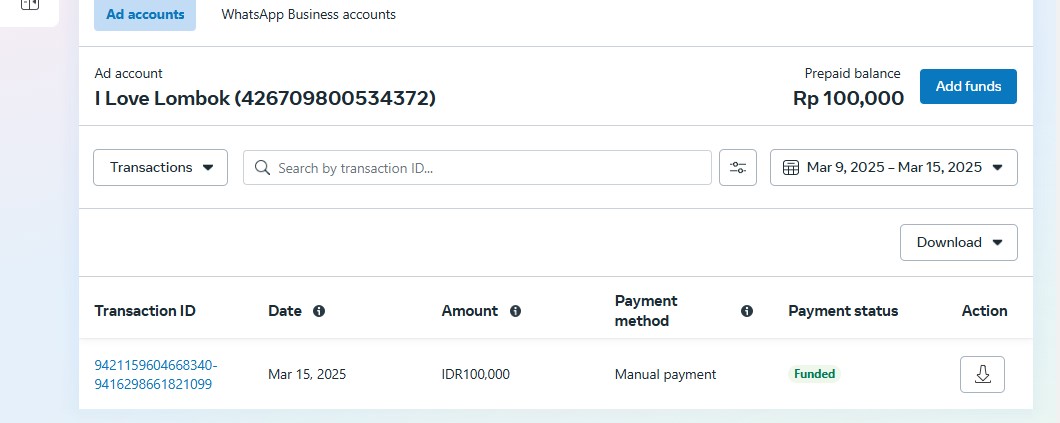
Task: Open the Download dropdown menu
Action: click(x=958, y=242)
